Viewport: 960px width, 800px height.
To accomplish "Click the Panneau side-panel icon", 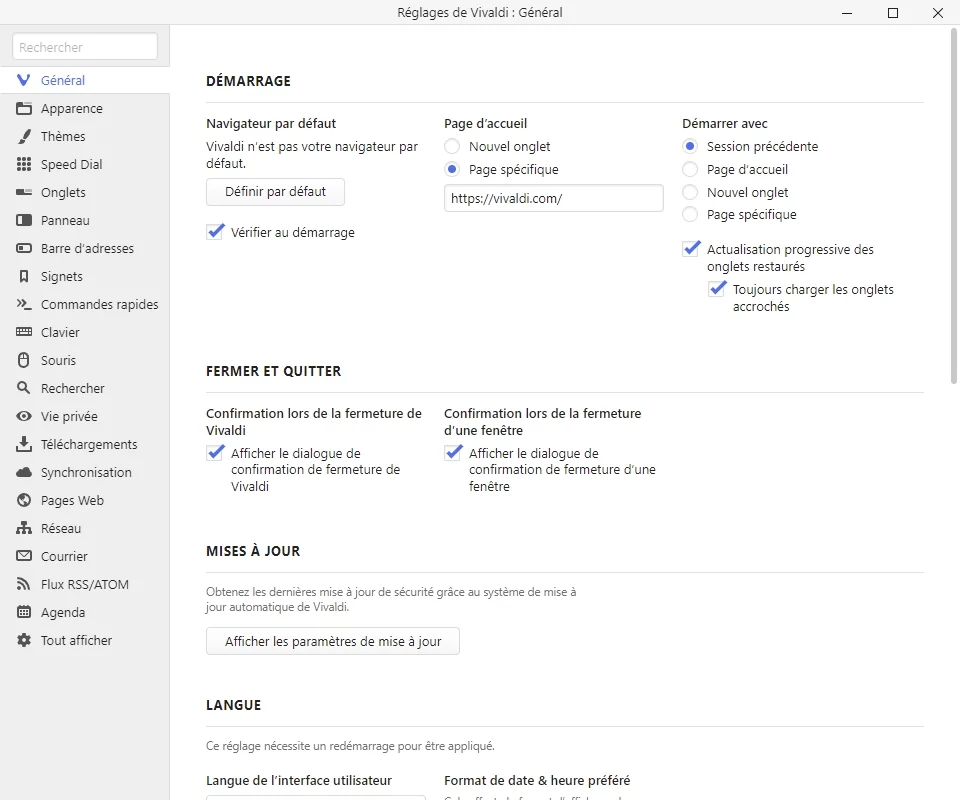I will [x=23, y=220].
